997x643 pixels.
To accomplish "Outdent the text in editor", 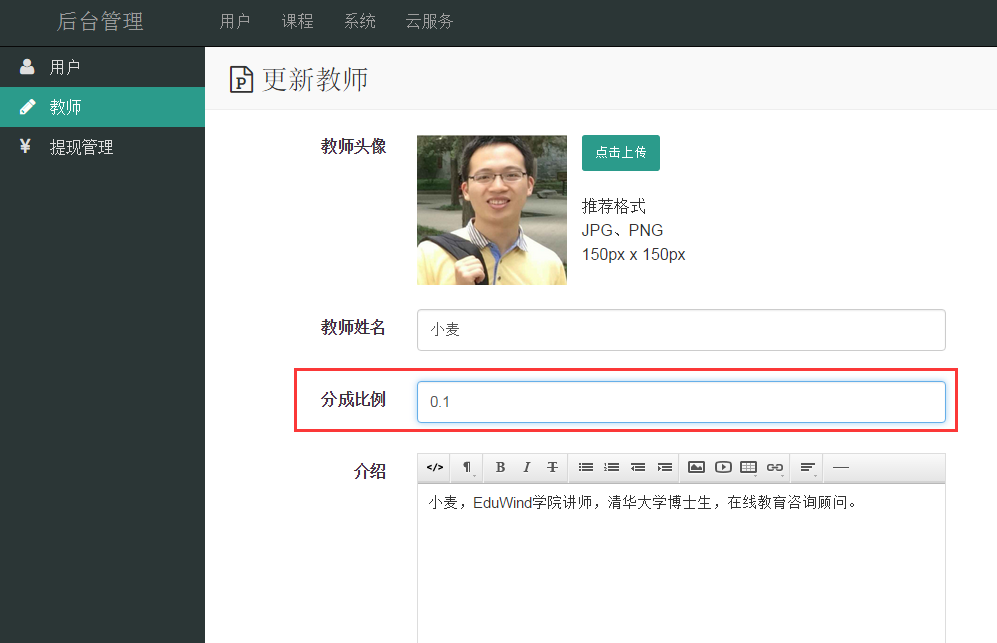I will tap(638, 467).
